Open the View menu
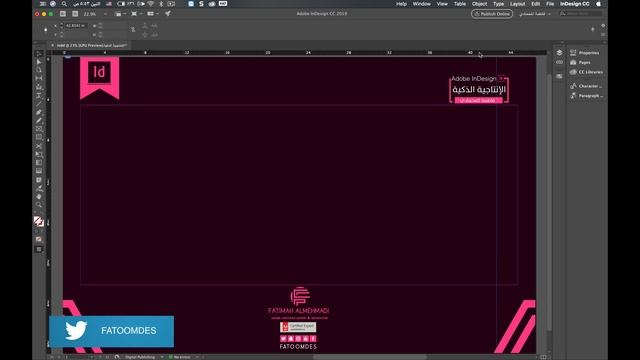 pos(442,4)
